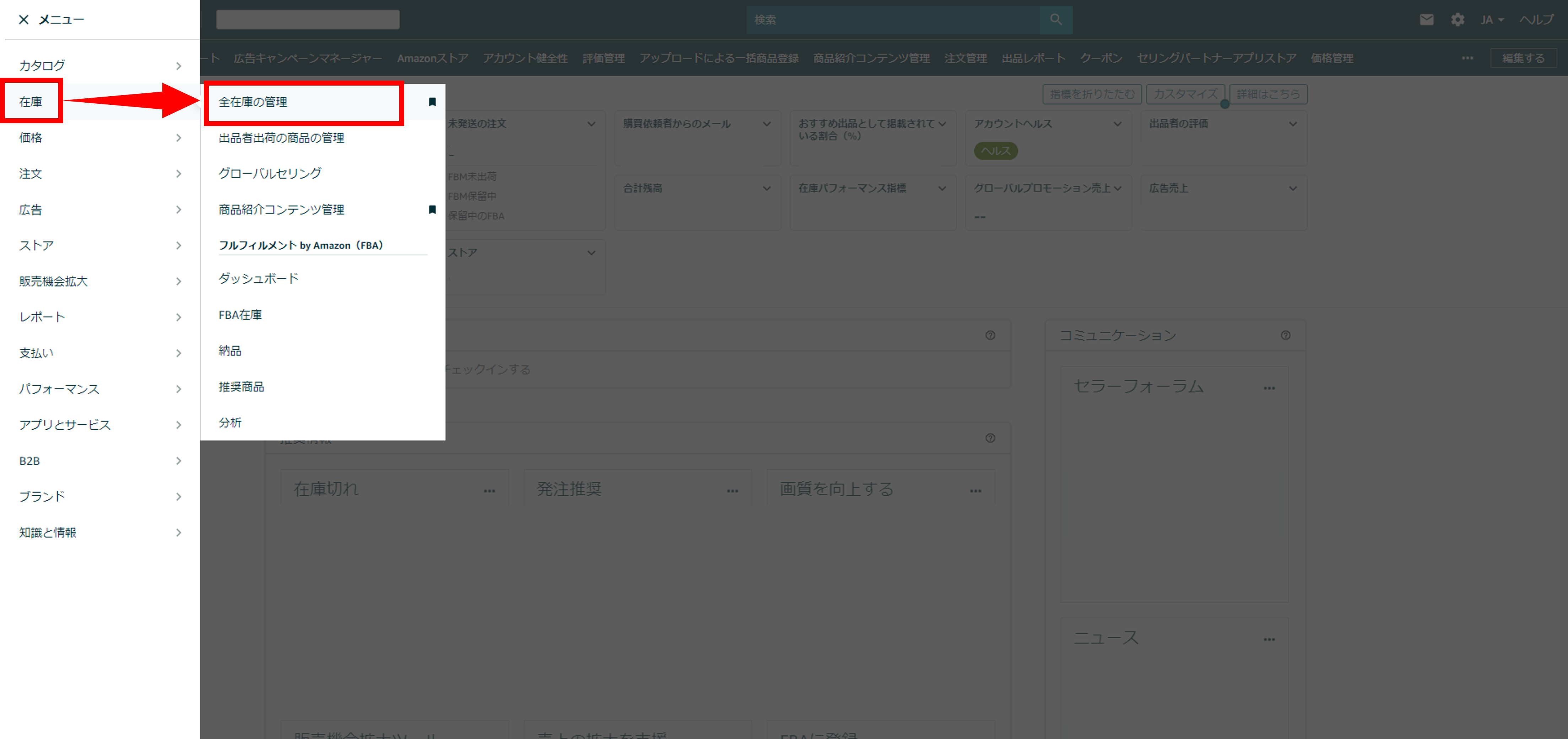This screenshot has height=739, width=1568.
Task: Open the セラーフォーラム card options dots
Action: (x=1269, y=388)
